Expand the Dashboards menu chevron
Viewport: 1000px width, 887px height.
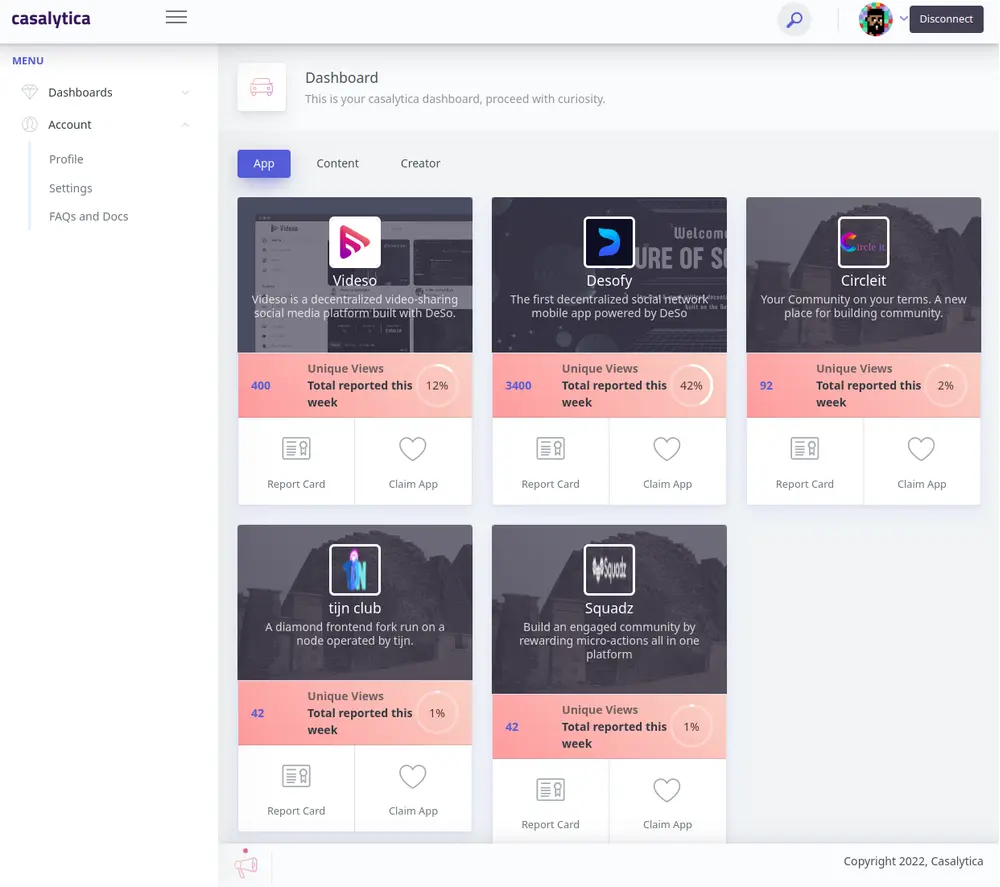(x=185, y=93)
